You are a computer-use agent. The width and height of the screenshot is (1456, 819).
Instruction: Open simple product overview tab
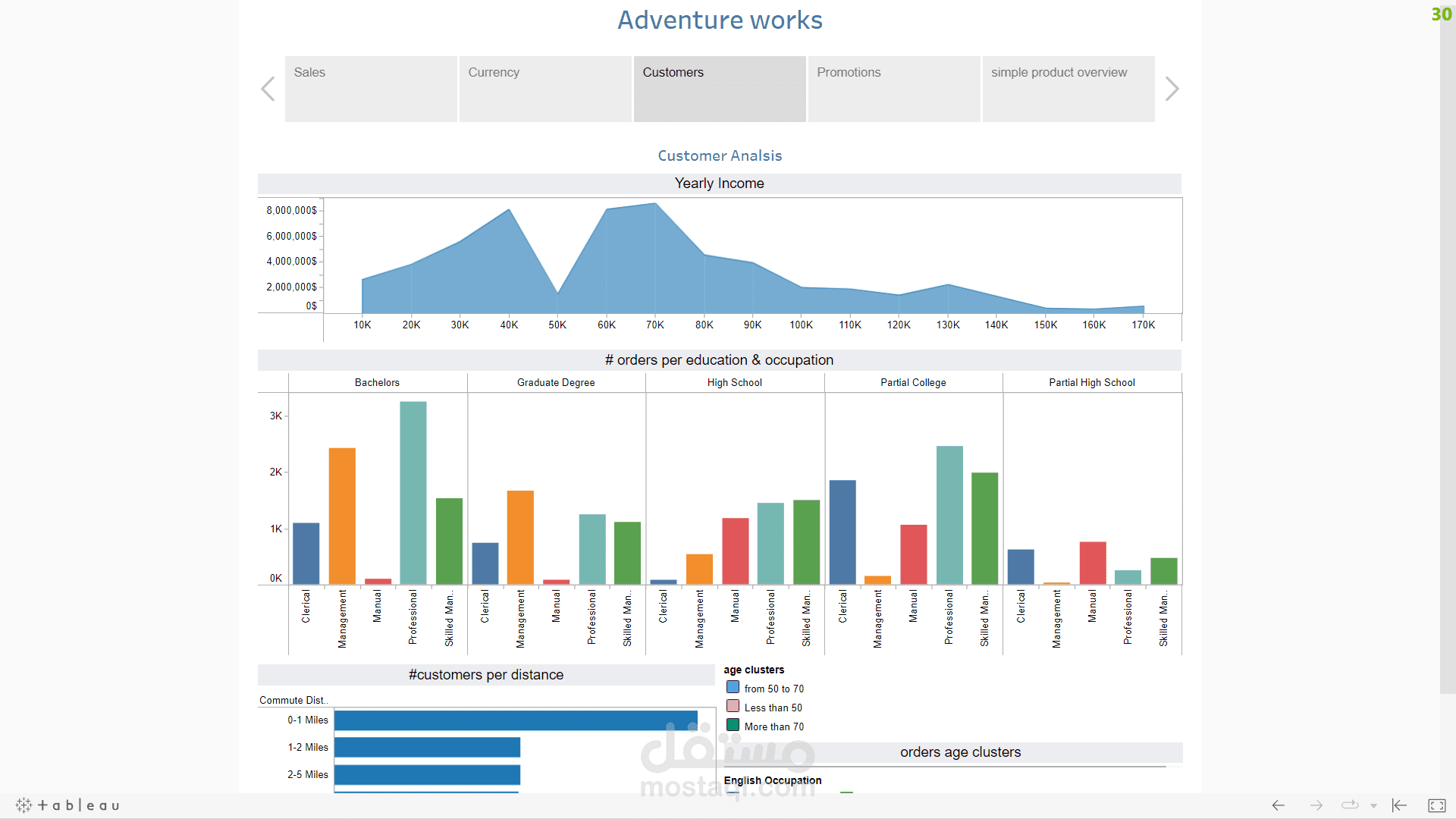click(1068, 89)
